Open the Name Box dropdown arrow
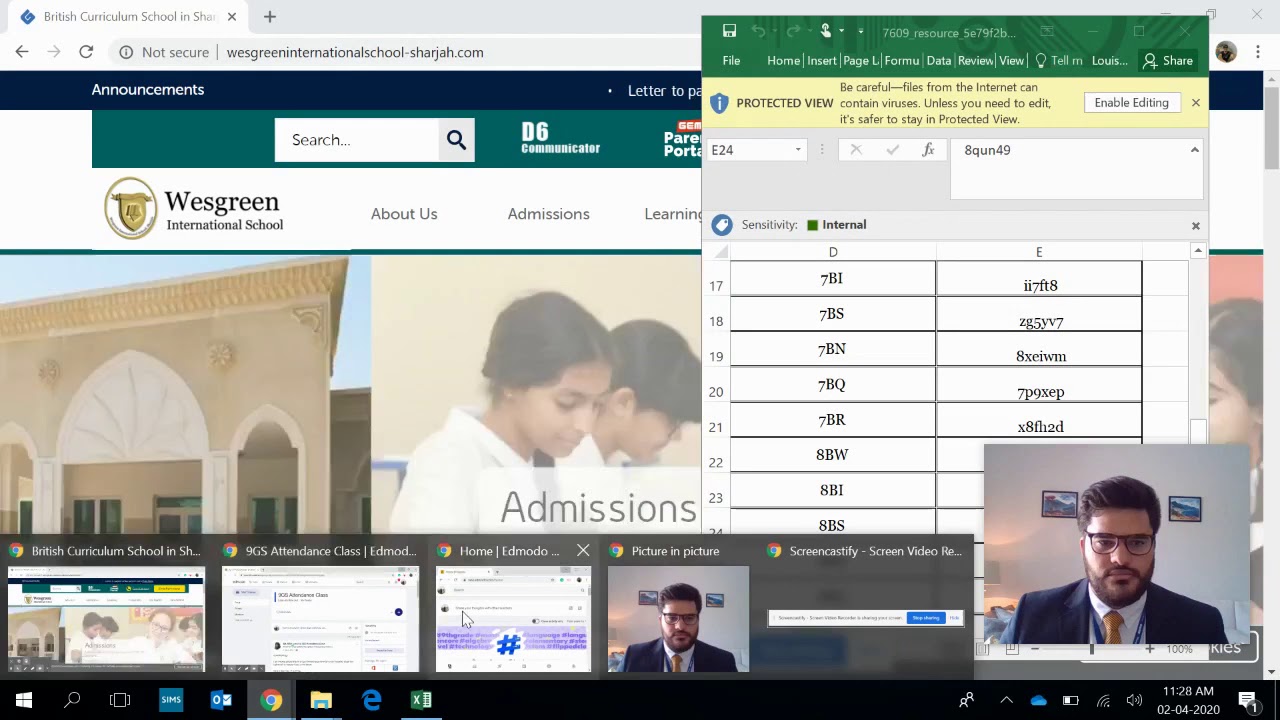Viewport: 1280px width, 720px height. tap(798, 150)
